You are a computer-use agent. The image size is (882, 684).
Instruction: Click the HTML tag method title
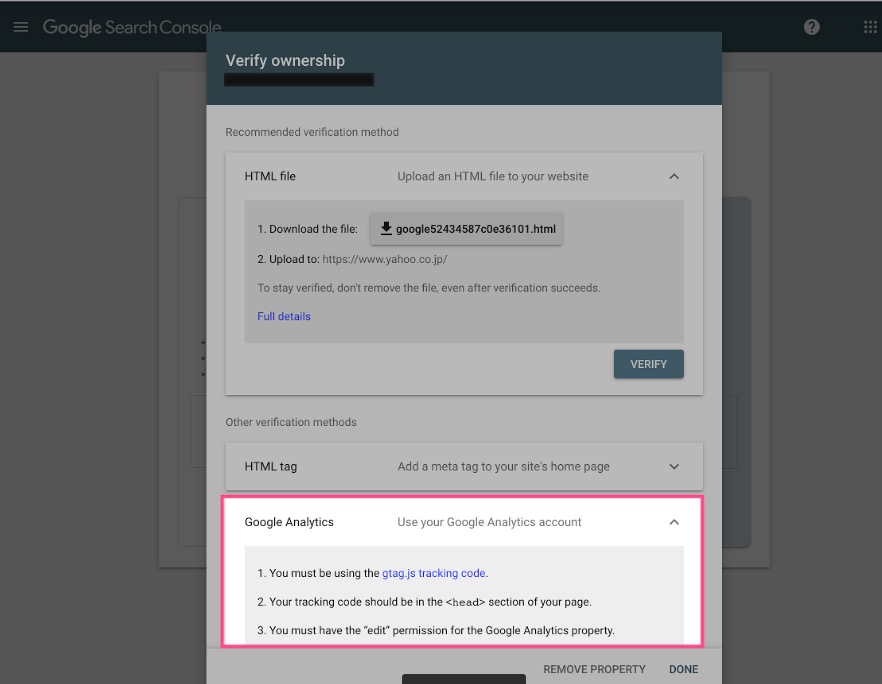point(271,466)
